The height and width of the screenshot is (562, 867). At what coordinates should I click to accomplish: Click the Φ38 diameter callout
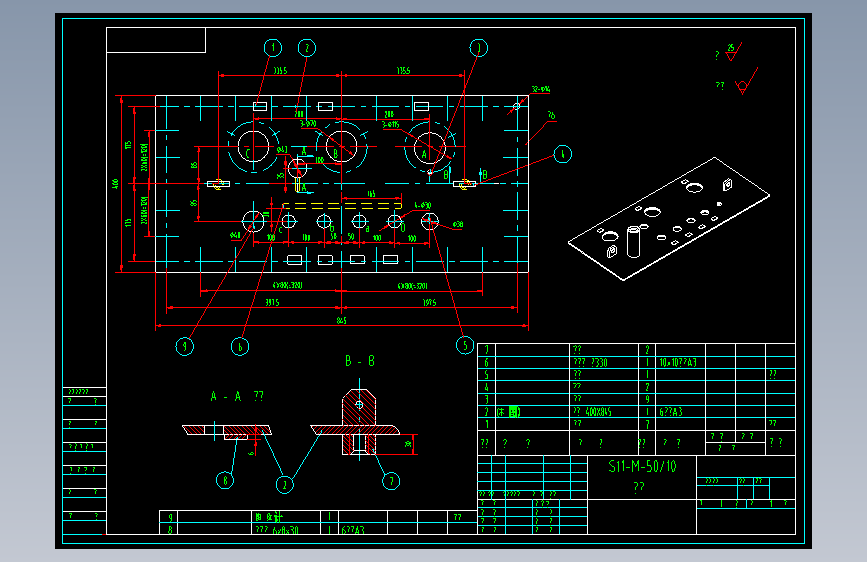tap(458, 225)
